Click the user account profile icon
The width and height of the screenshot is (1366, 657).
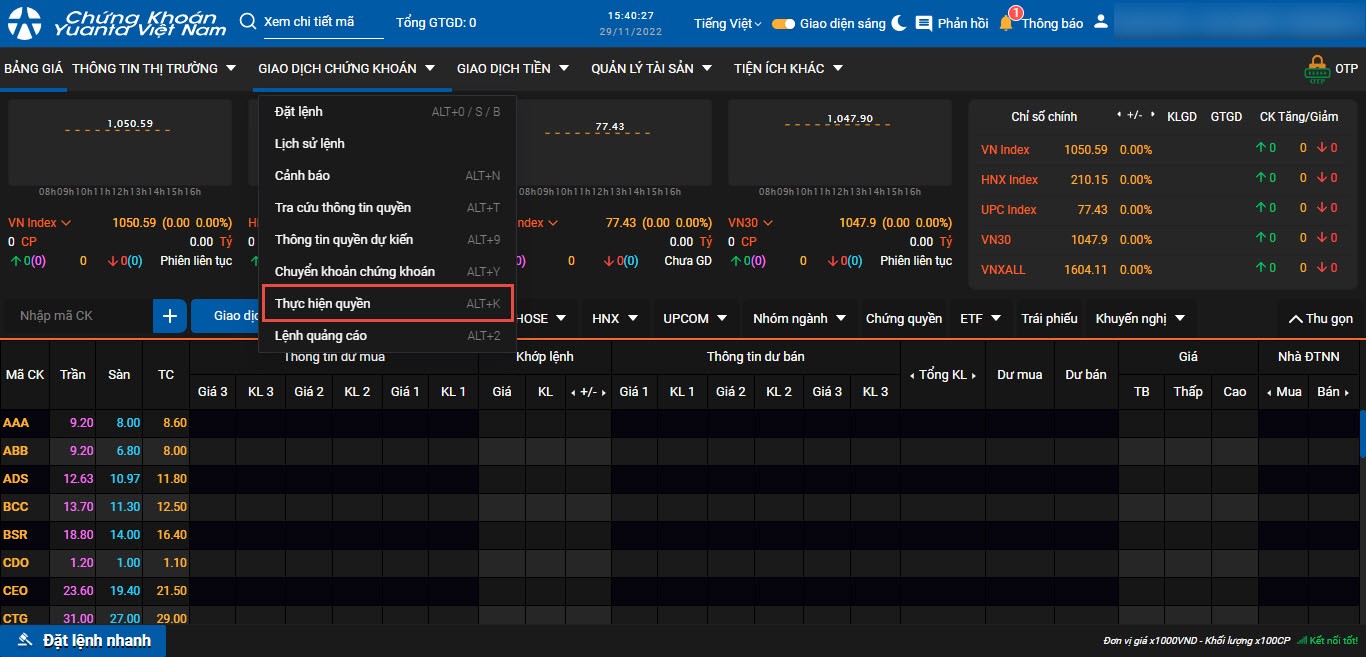pos(1101,22)
